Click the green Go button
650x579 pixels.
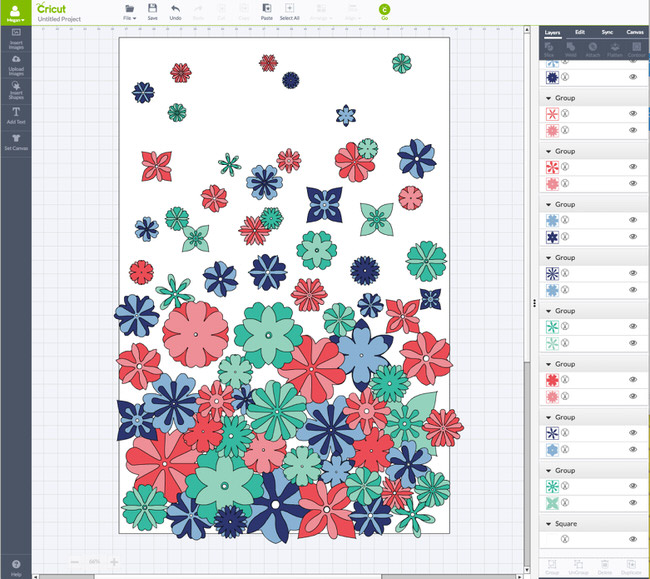[384, 11]
